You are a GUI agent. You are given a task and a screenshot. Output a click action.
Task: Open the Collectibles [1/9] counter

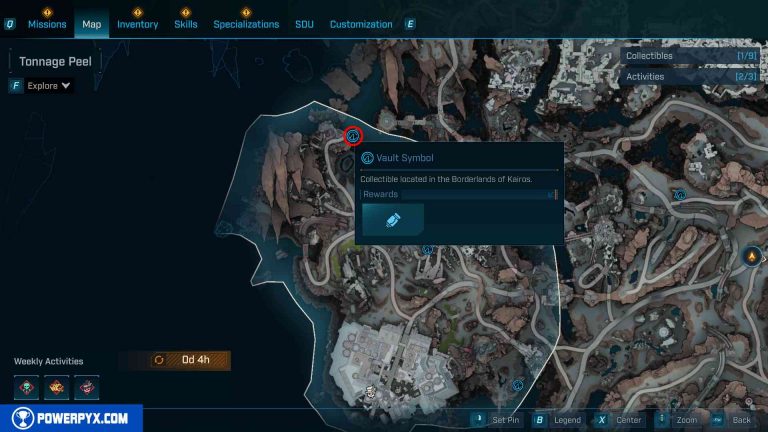(x=691, y=56)
